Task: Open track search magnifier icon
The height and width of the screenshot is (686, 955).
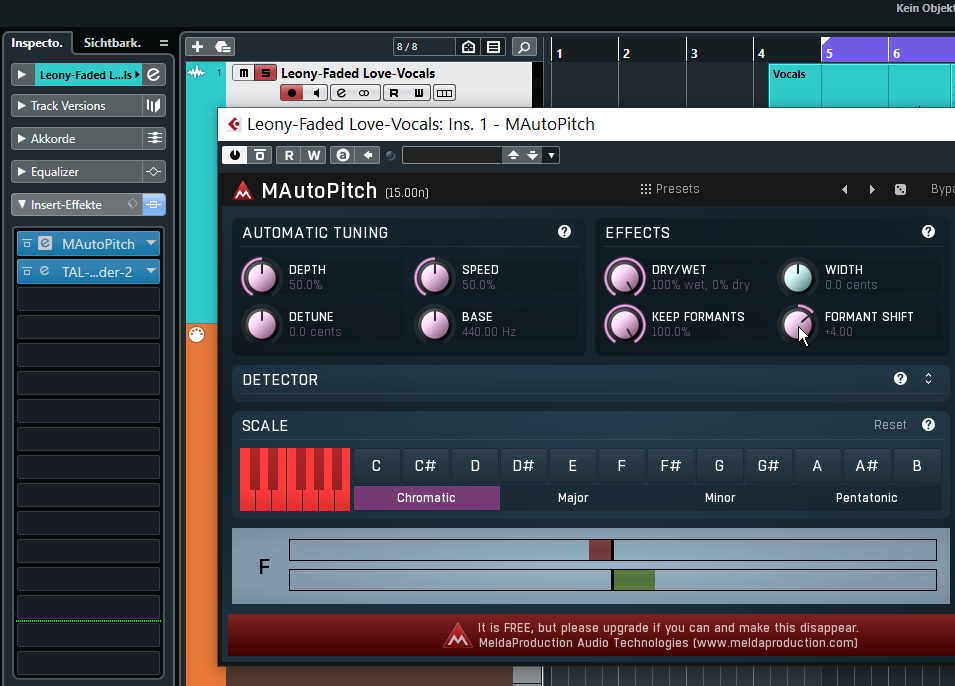Action: (523, 47)
